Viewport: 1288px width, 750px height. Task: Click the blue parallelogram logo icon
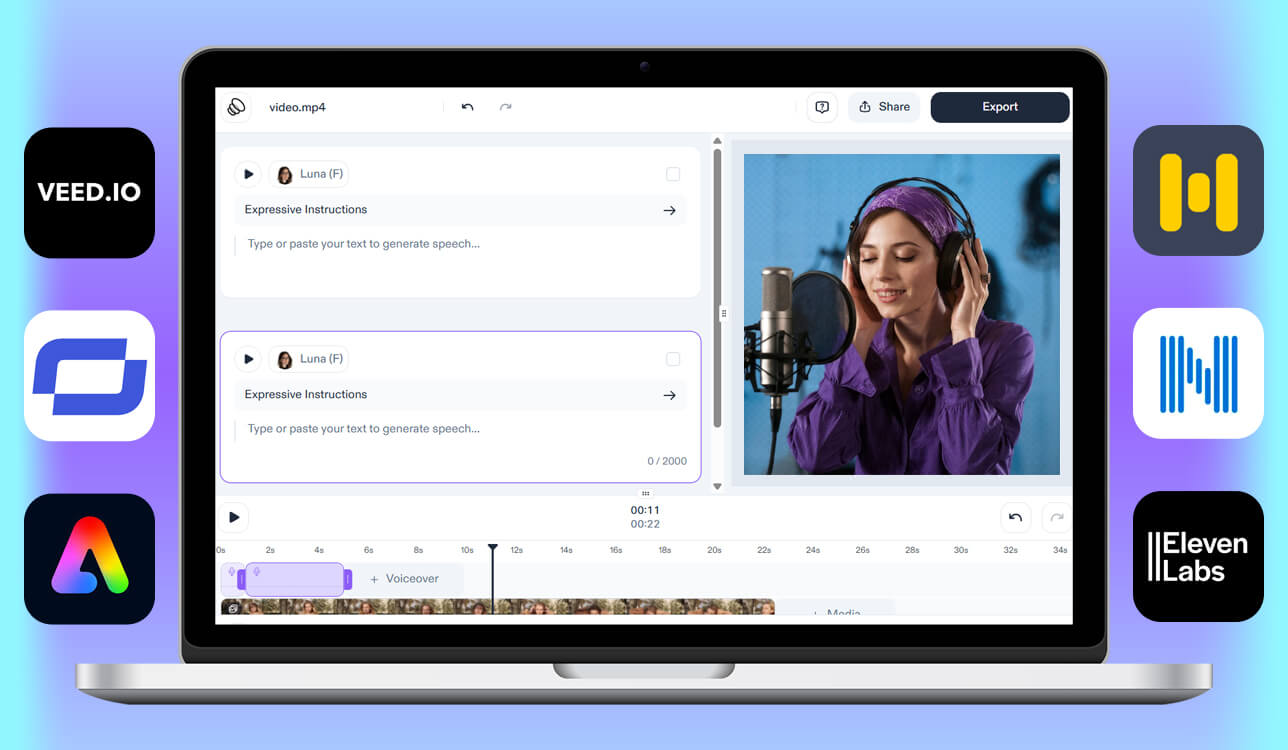89,375
